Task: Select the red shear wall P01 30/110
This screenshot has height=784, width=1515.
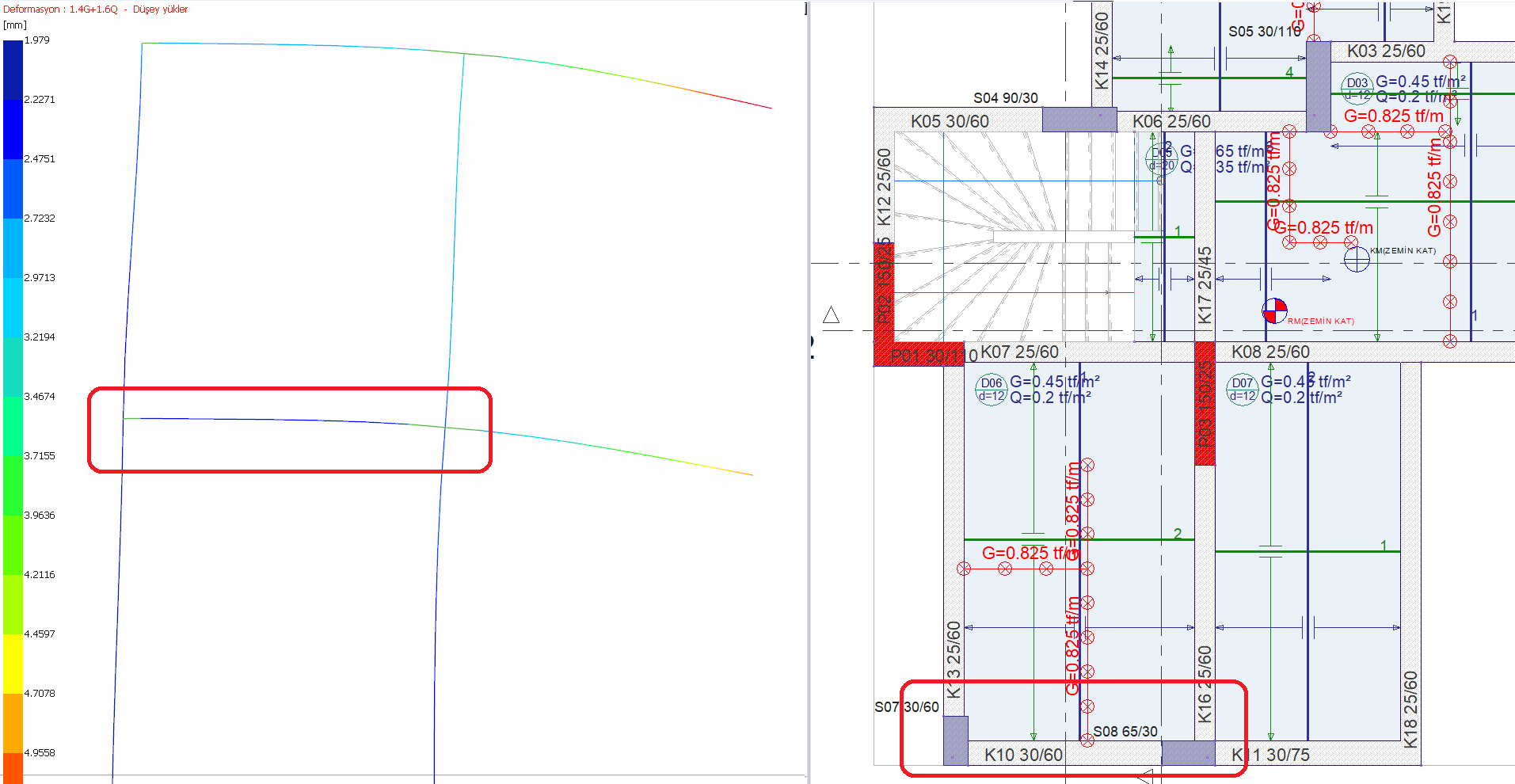Action: point(919,354)
